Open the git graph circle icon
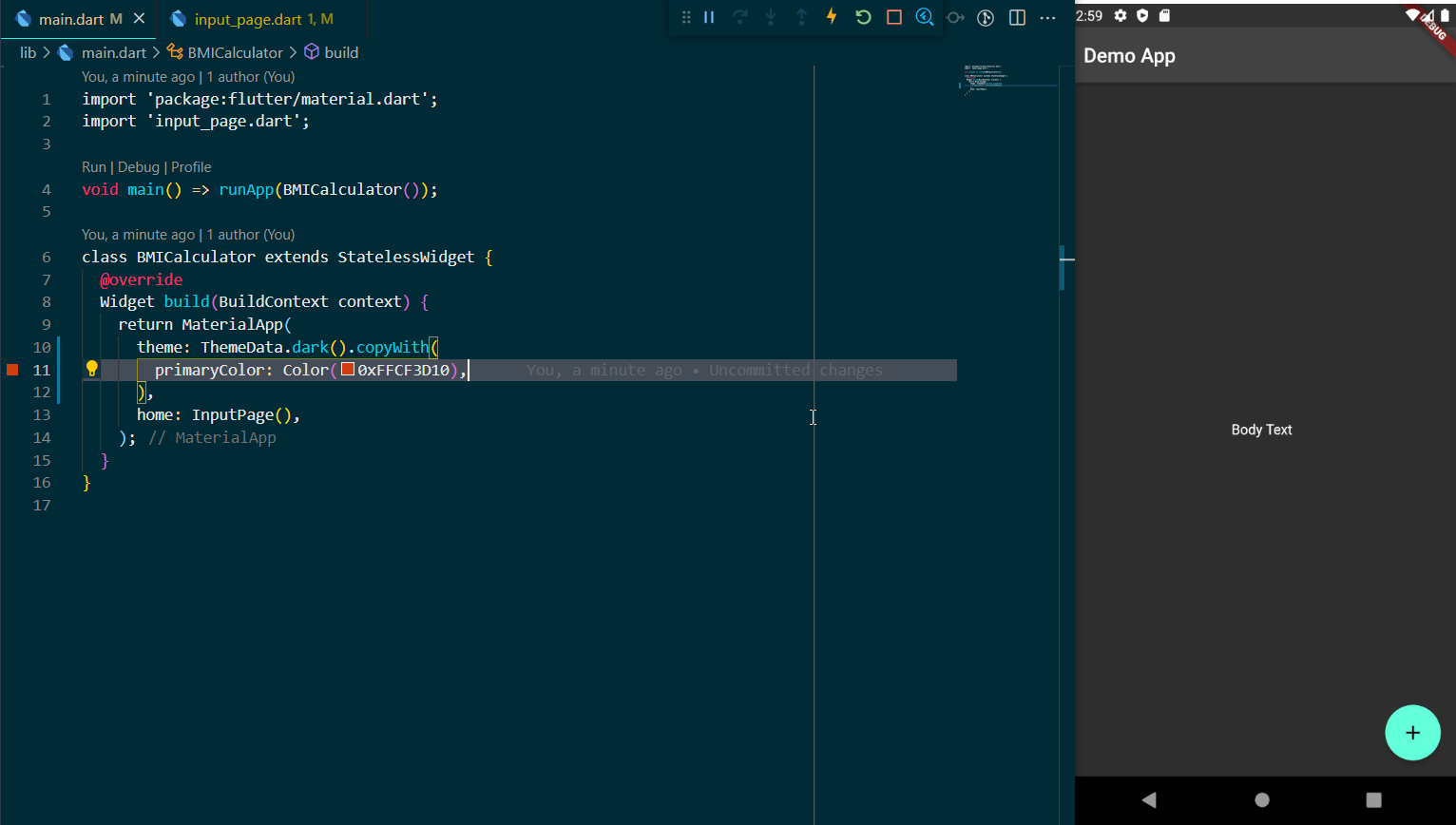 click(986, 17)
